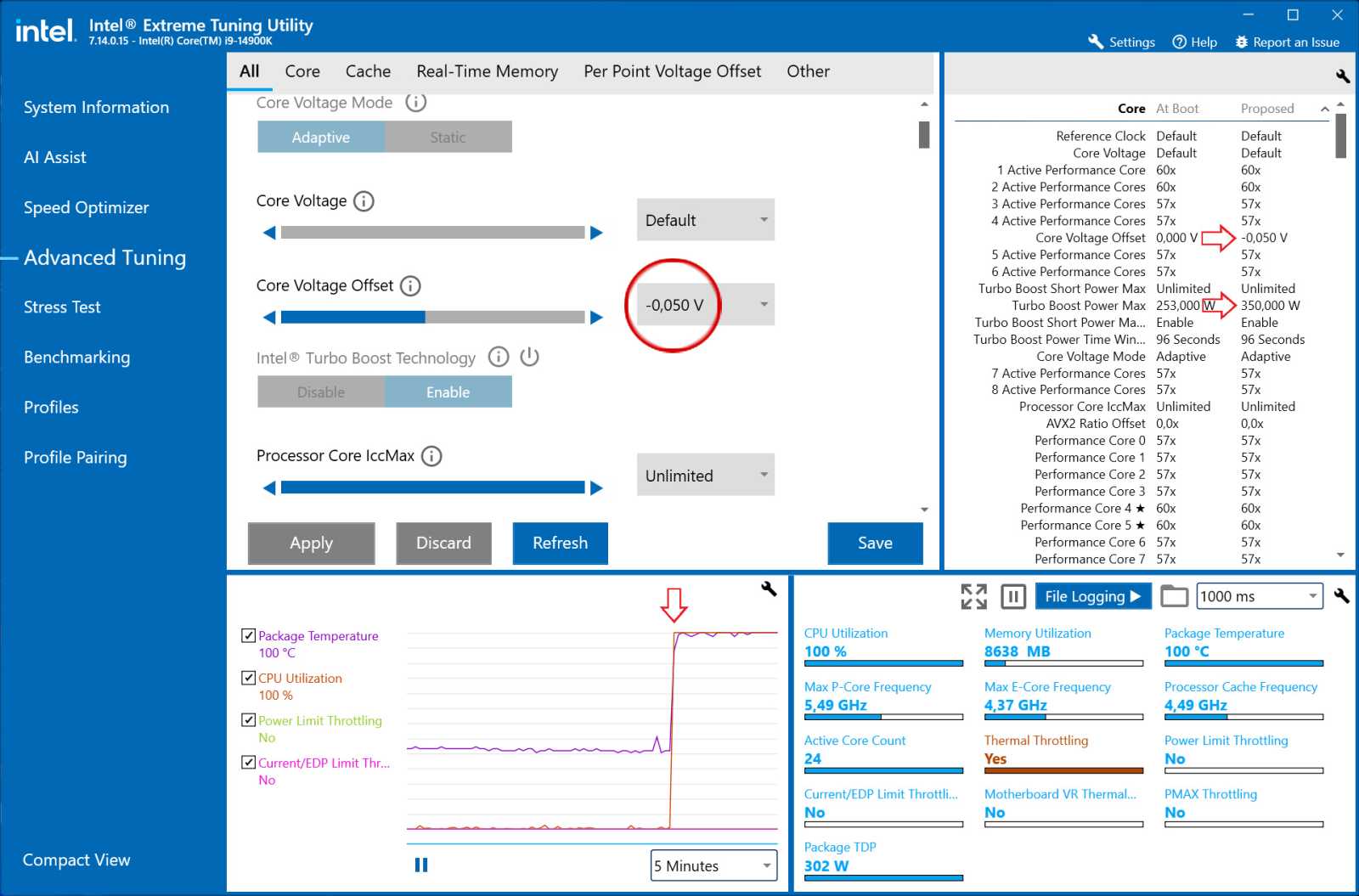Image resolution: width=1359 pixels, height=896 pixels.
Task: Click the Report an Issue gear icon
Action: (1241, 42)
